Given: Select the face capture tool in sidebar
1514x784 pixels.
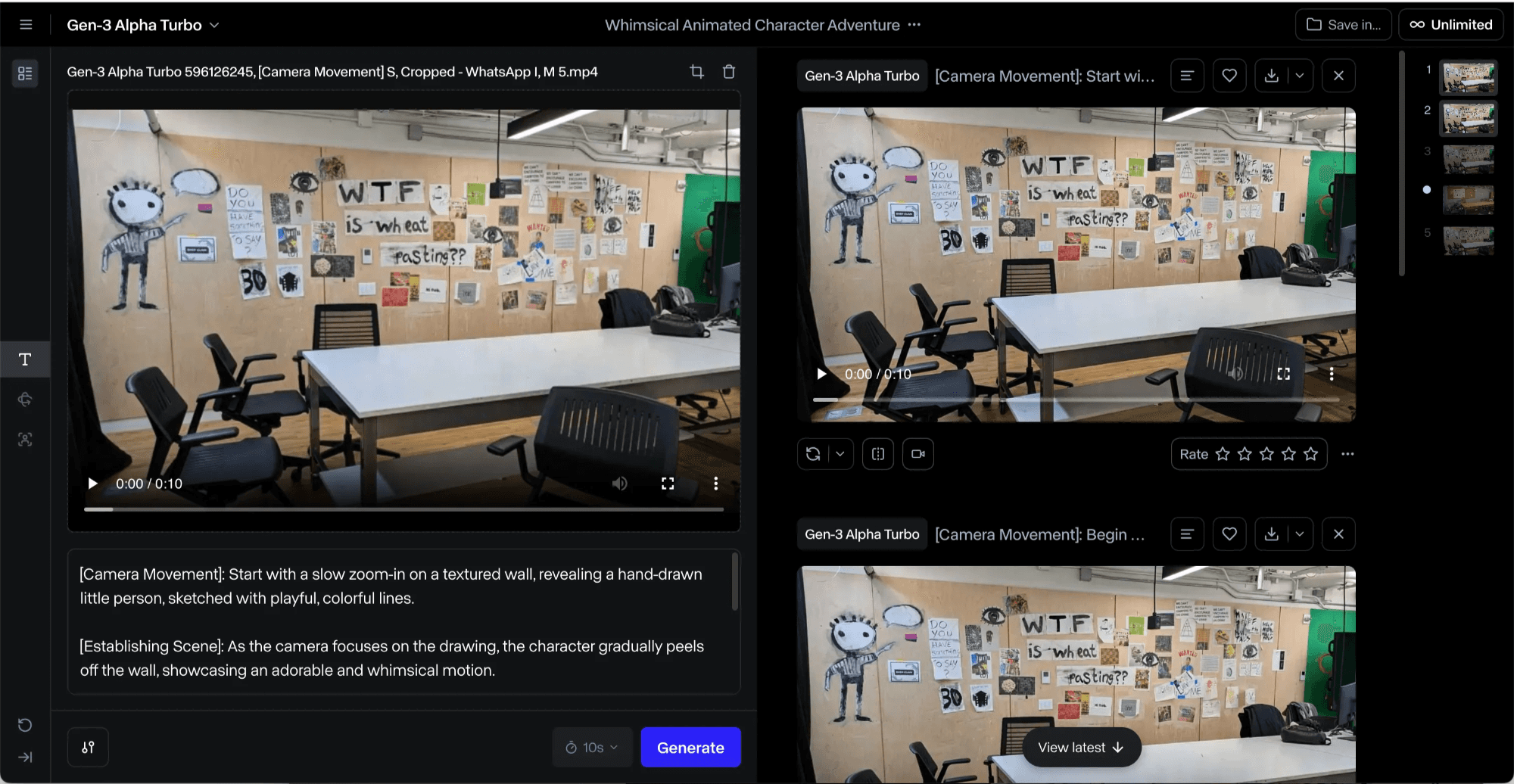Looking at the screenshot, I should point(25,440).
